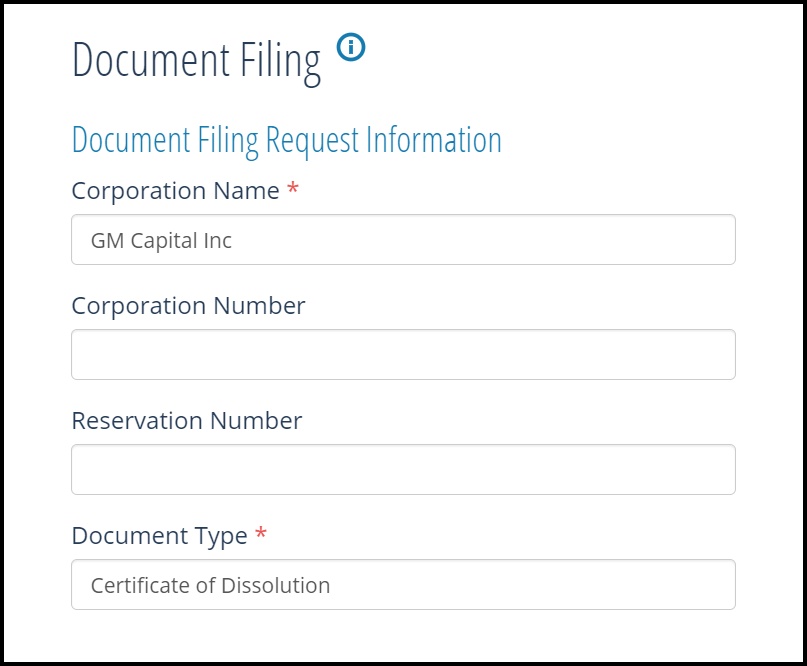Click the Document Type label
This screenshot has height=666, width=807.
point(159,536)
